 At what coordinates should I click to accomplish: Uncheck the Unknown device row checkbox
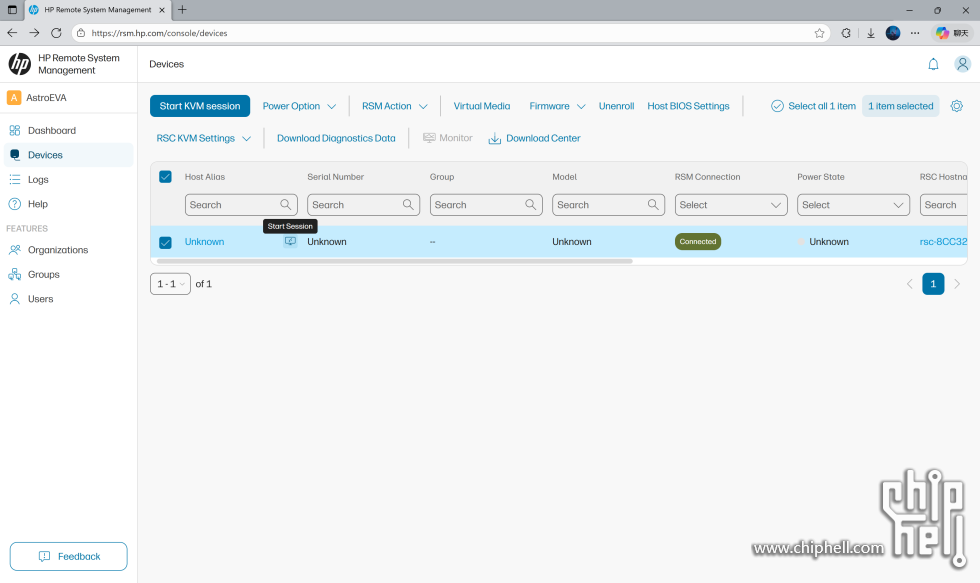(x=165, y=242)
